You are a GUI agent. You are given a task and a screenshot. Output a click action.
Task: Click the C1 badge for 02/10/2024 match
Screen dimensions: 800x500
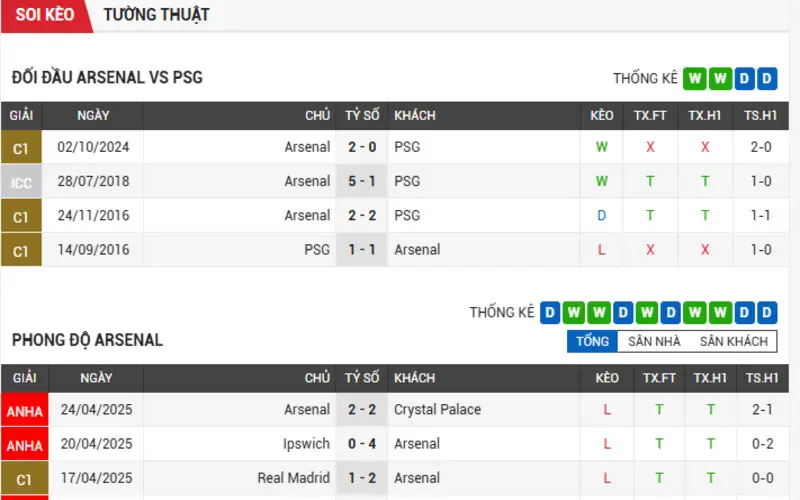click(21, 147)
